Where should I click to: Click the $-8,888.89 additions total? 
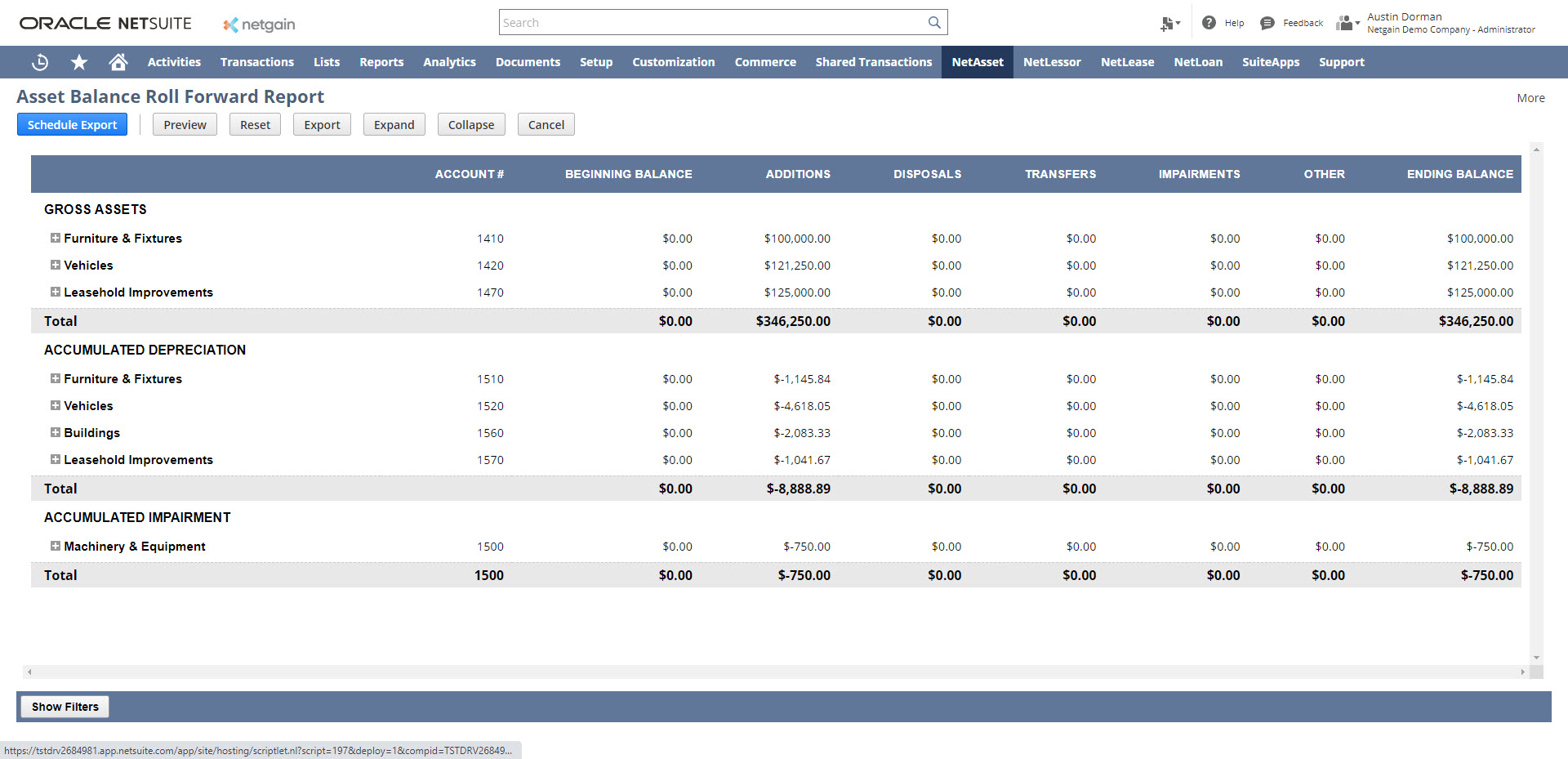[798, 489]
